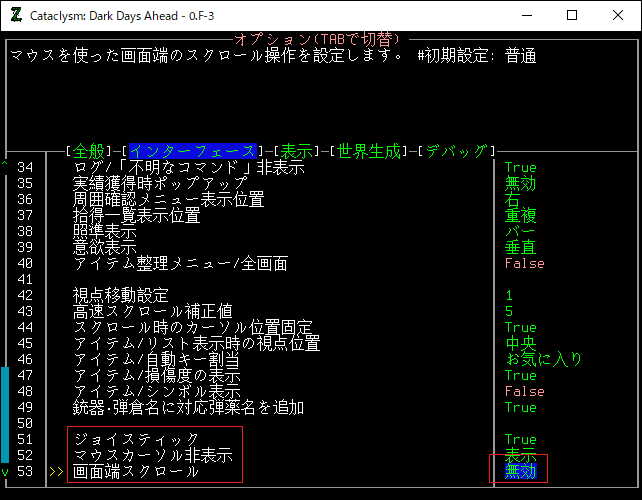Viewport: 642px width, 500px height.
Task: Switch to the 全般 tab
Action: (x=88, y=151)
